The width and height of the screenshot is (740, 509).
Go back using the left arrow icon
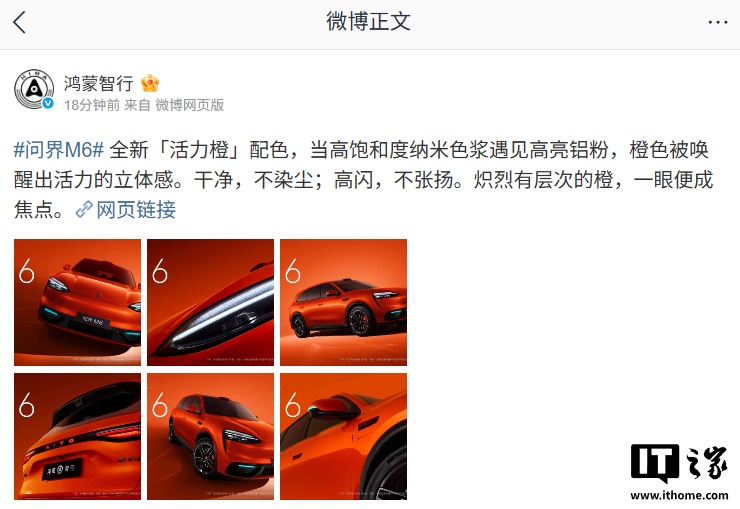click(19, 22)
